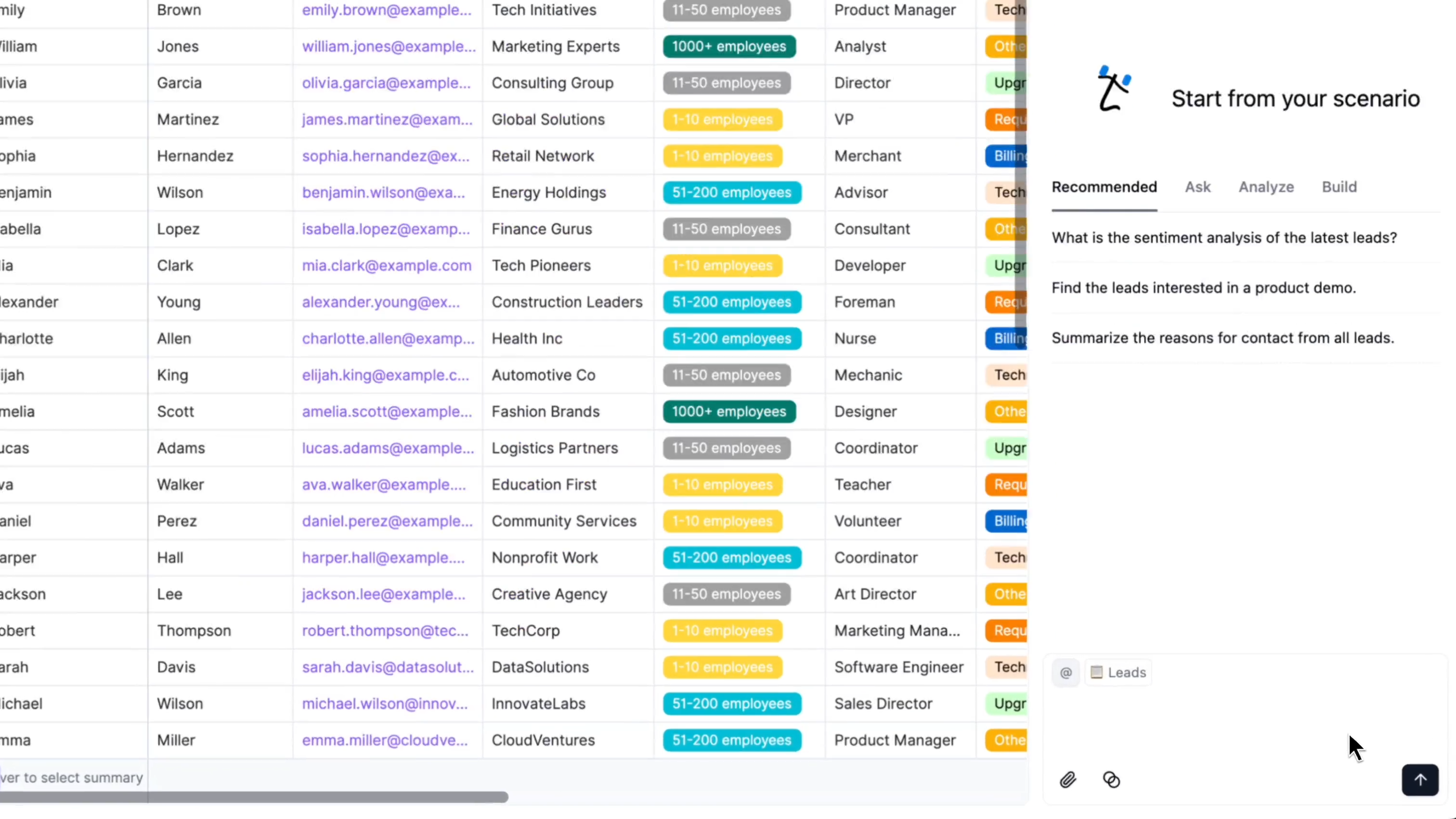Pick 'Find the leads interested in a product demo'

click(x=1203, y=288)
